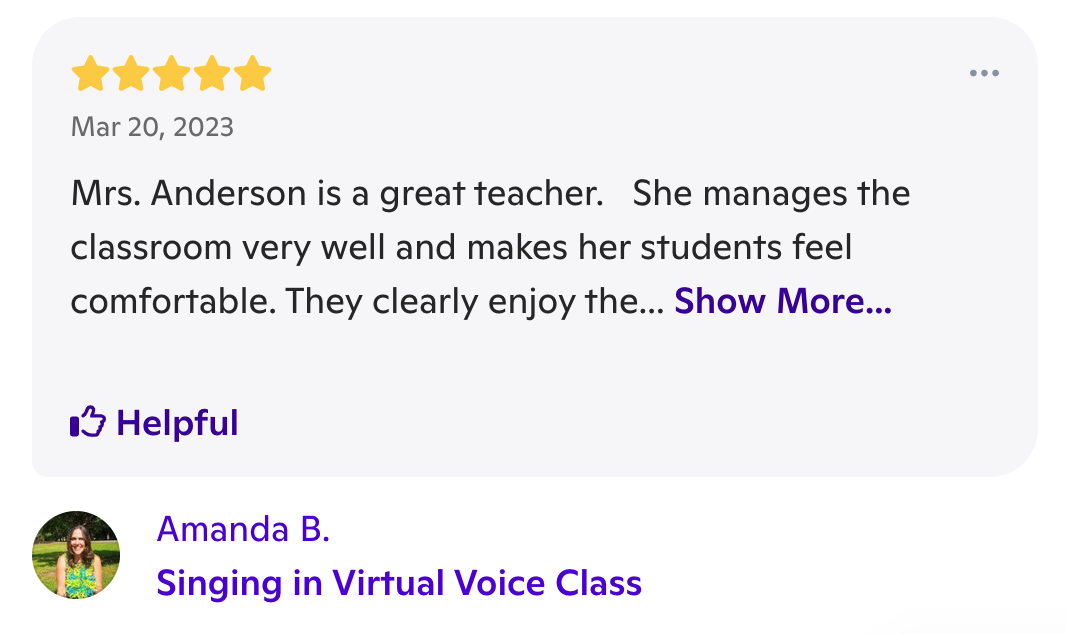Click the thumbs-up Helpful icon
The image size is (1066, 634).
(88, 422)
